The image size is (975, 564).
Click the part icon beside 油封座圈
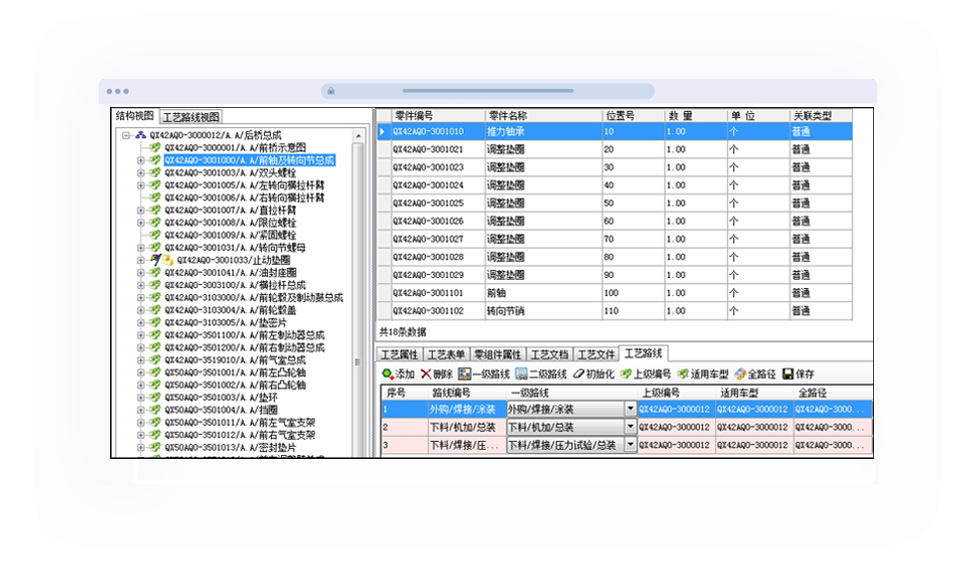(155, 272)
